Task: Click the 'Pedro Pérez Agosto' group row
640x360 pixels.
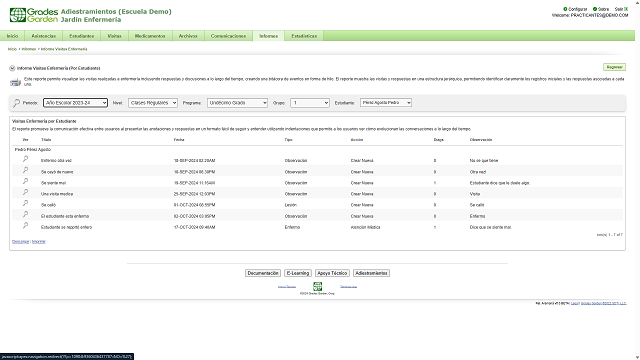Action: (x=33, y=149)
